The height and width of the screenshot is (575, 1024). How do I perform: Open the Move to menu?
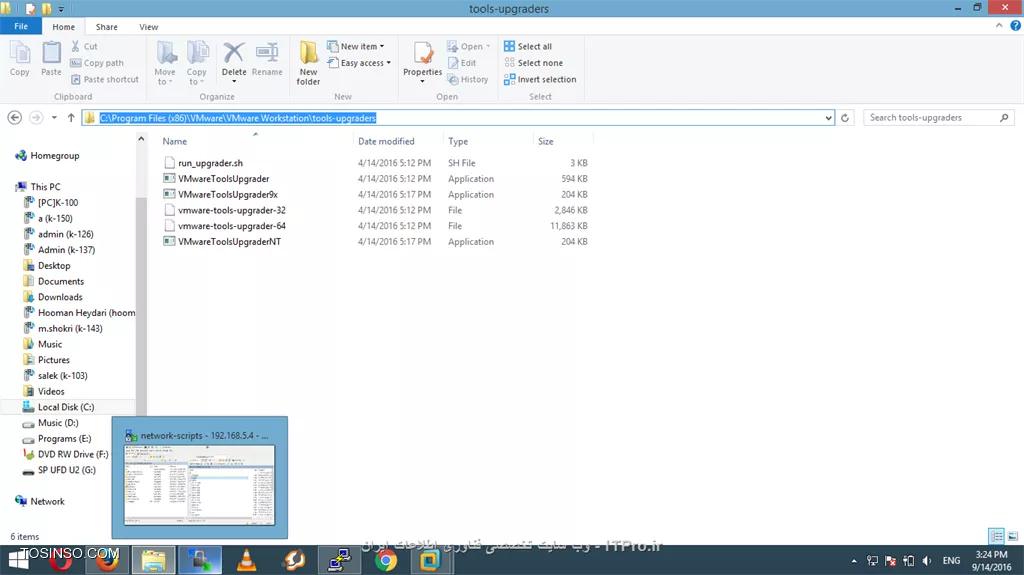(x=165, y=63)
